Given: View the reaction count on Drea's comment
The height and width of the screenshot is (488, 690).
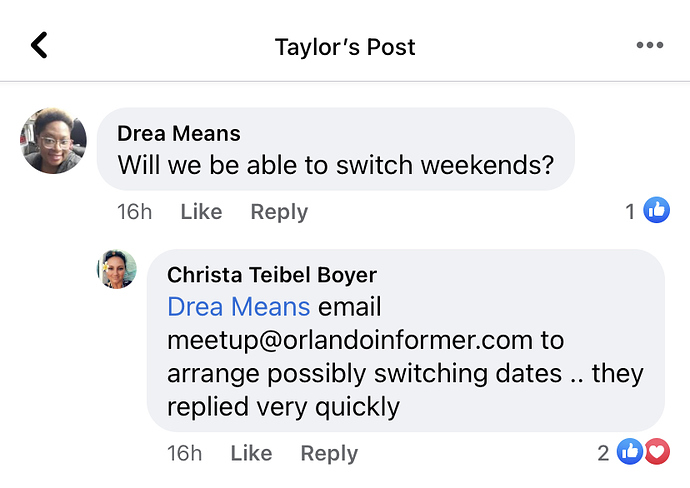Looking at the screenshot, I should pos(630,211).
